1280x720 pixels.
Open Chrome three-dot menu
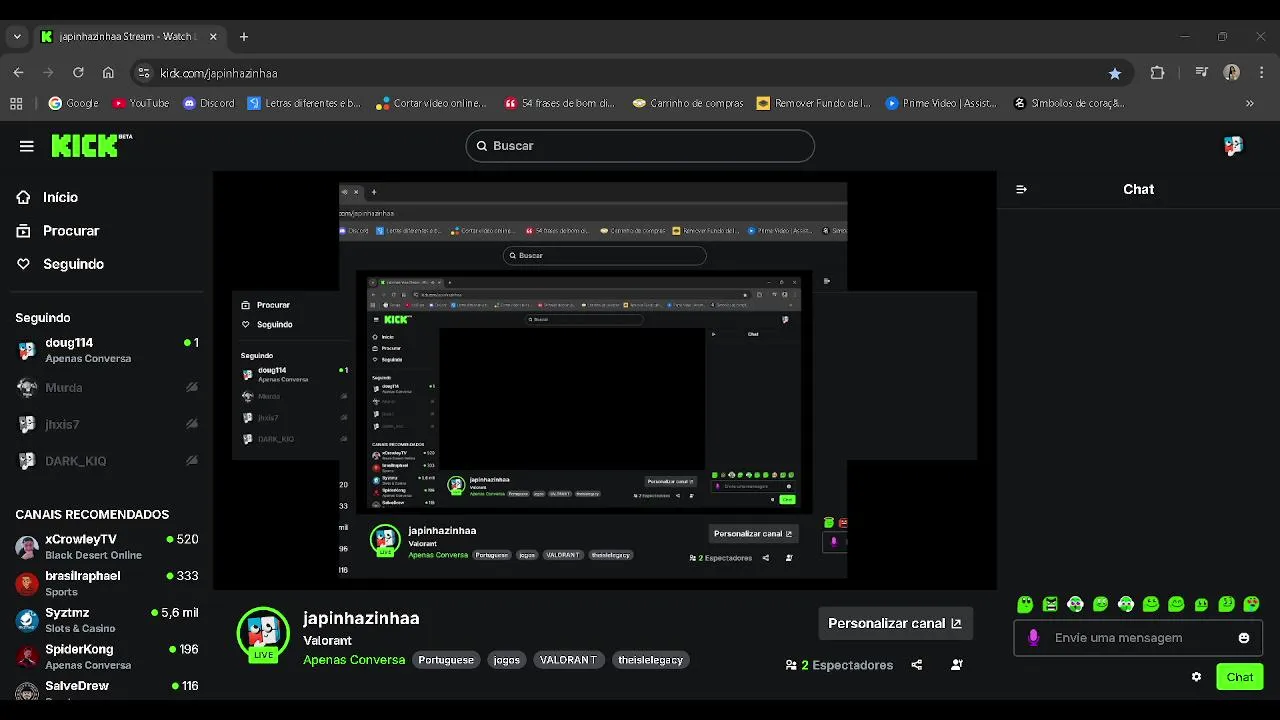click(1260, 73)
